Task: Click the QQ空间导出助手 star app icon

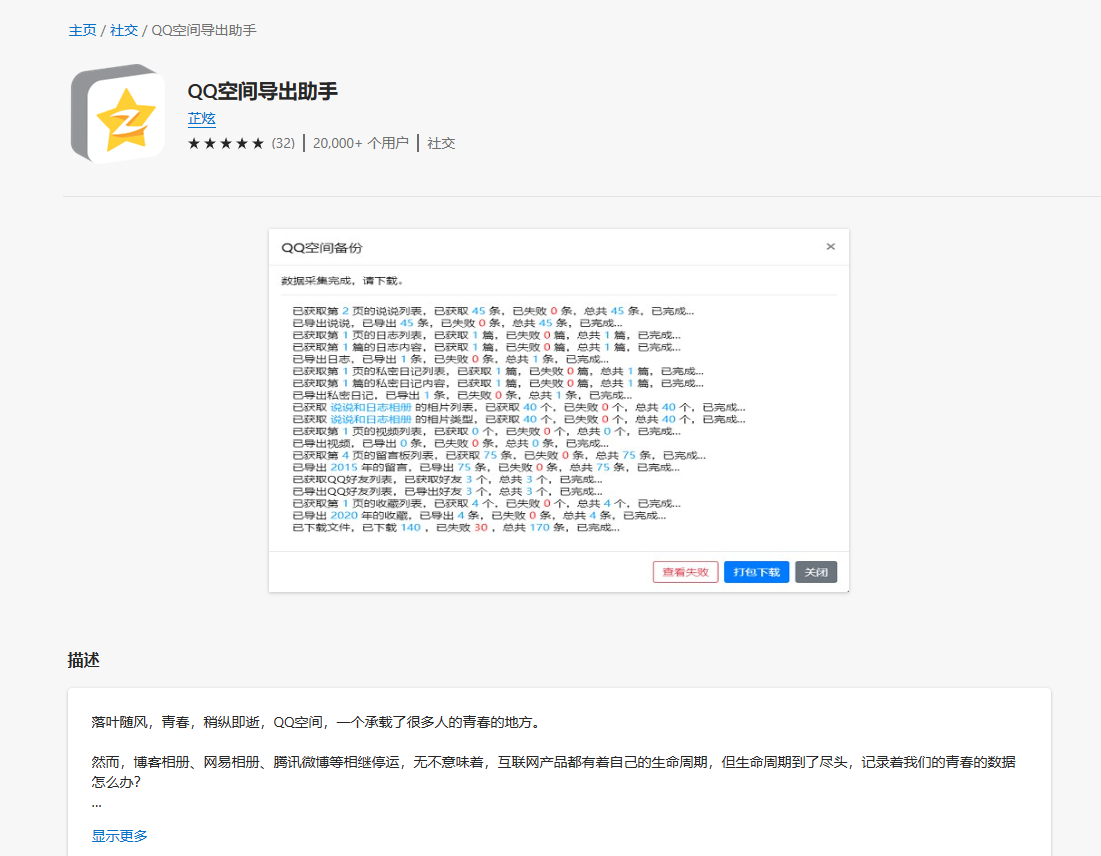Action: pyautogui.click(x=118, y=113)
